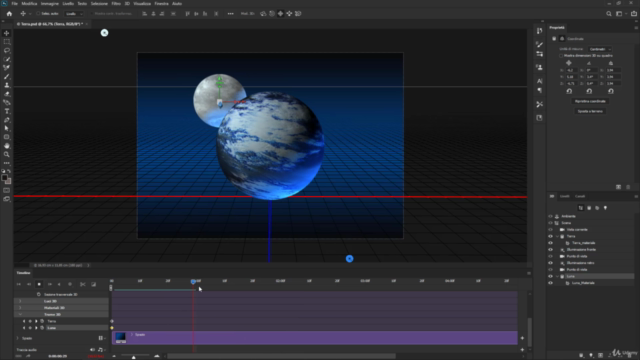The image size is (640, 360).
Task: Collapse the Terra mesh in 3D panel
Action: click(x=557, y=236)
